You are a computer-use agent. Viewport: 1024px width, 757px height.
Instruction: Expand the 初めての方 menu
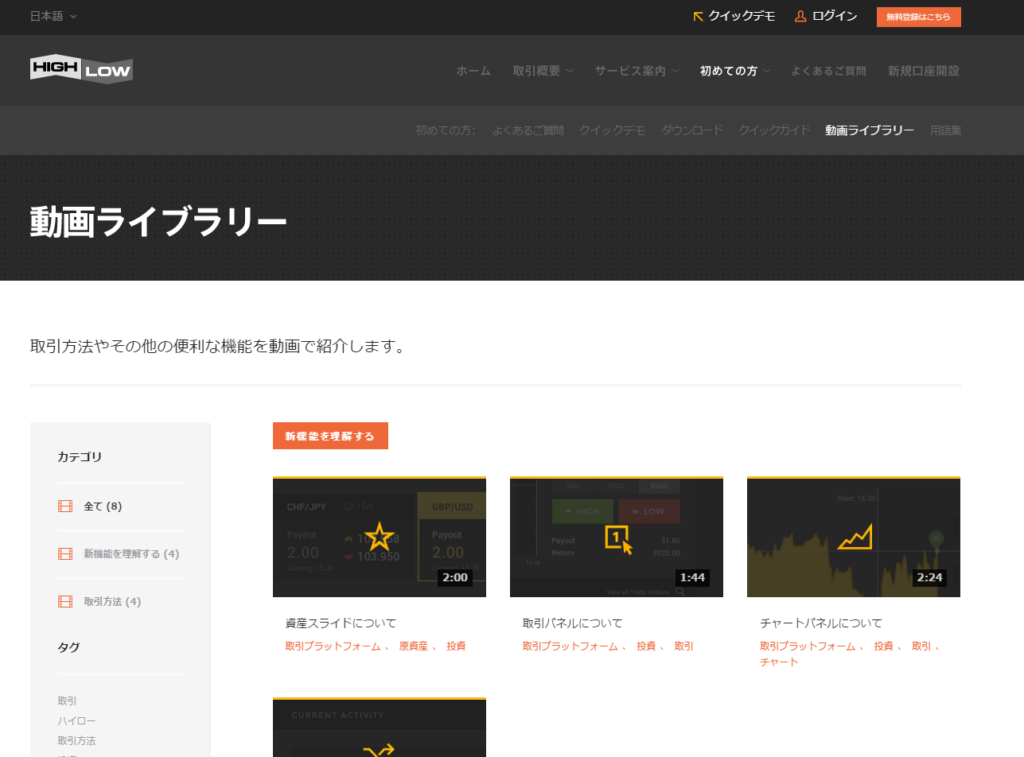tap(735, 71)
